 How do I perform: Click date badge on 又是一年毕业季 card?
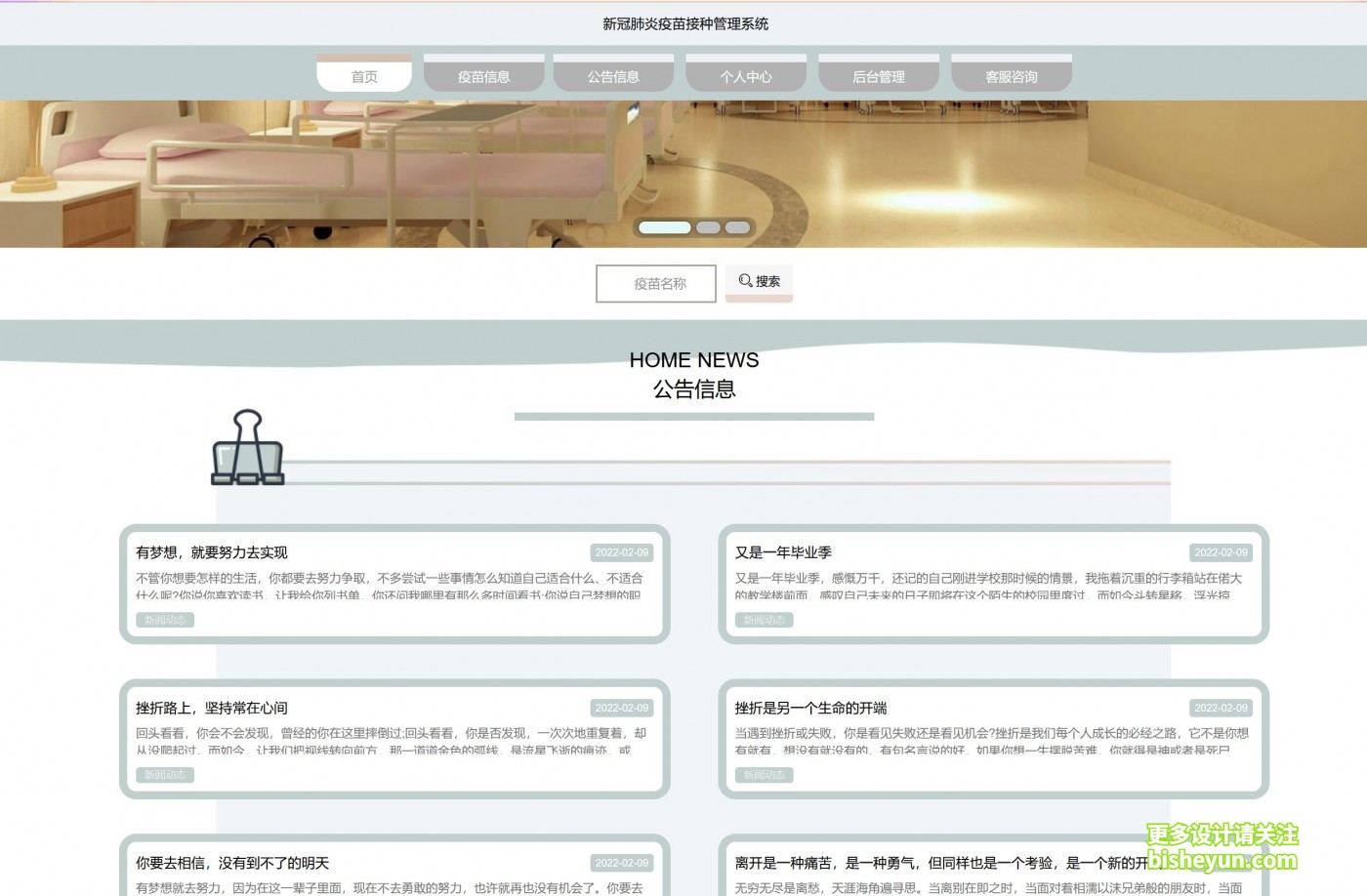click(x=1222, y=552)
